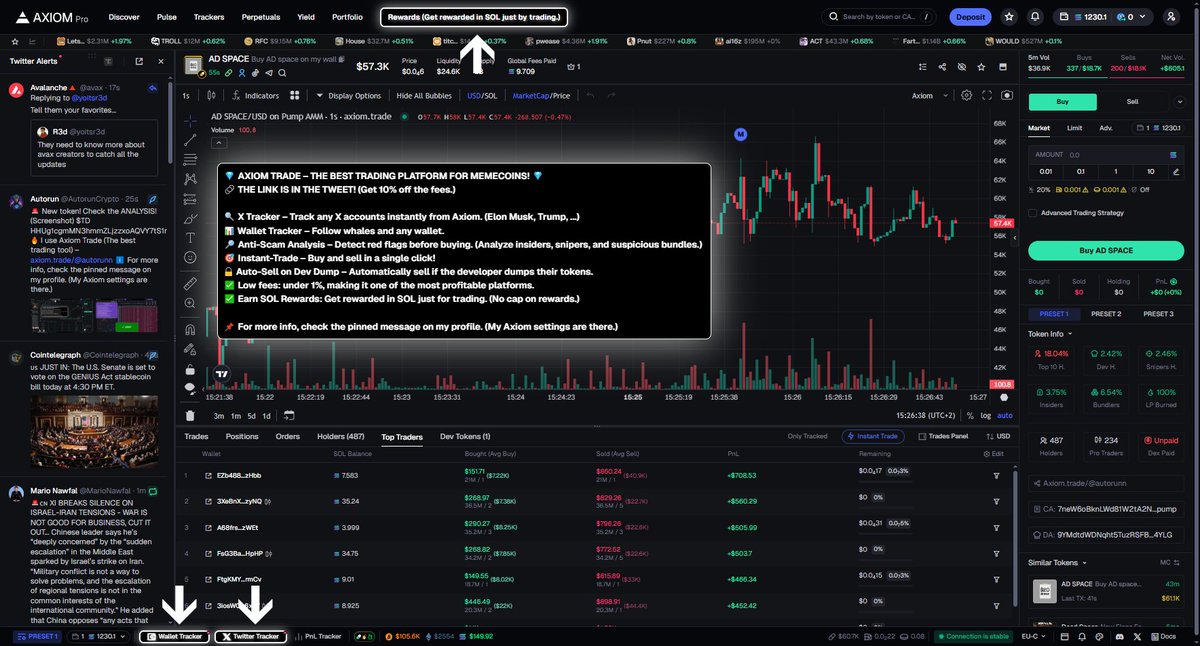Viewport: 1200px width, 646px height.
Task: Click the Buy AD SPACE button
Action: [x=1106, y=250]
